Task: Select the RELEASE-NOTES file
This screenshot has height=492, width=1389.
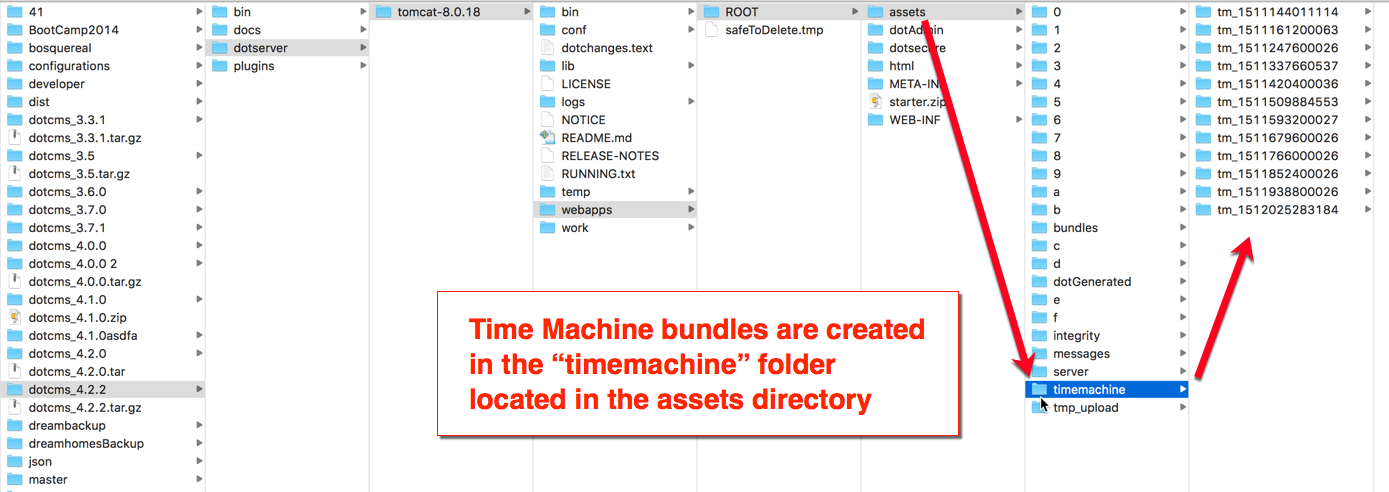Action: pyautogui.click(x=609, y=156)
